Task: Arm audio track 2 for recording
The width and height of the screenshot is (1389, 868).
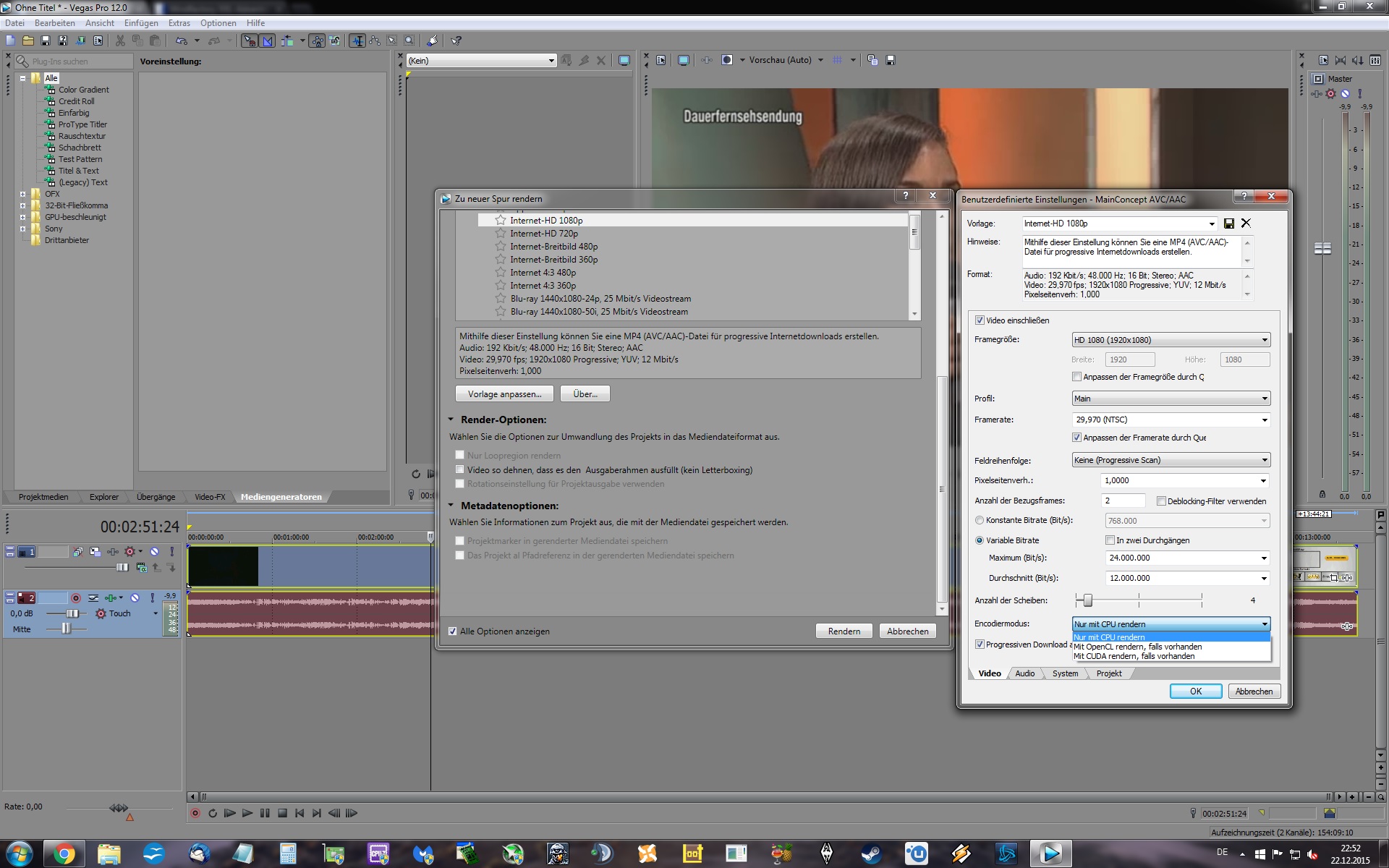Action: click(x=75, y=598)
